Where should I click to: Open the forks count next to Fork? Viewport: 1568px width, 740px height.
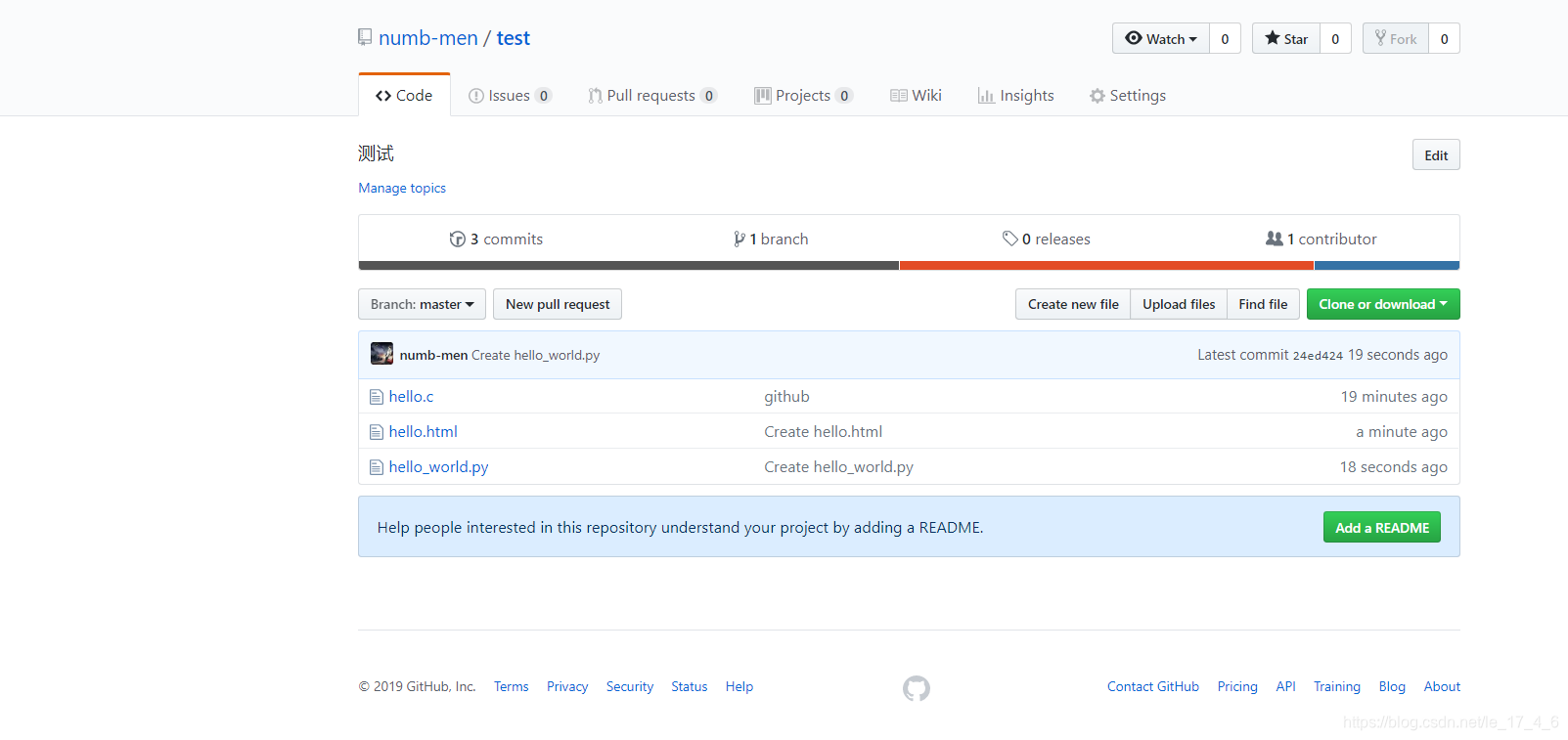click(1444, 38)
